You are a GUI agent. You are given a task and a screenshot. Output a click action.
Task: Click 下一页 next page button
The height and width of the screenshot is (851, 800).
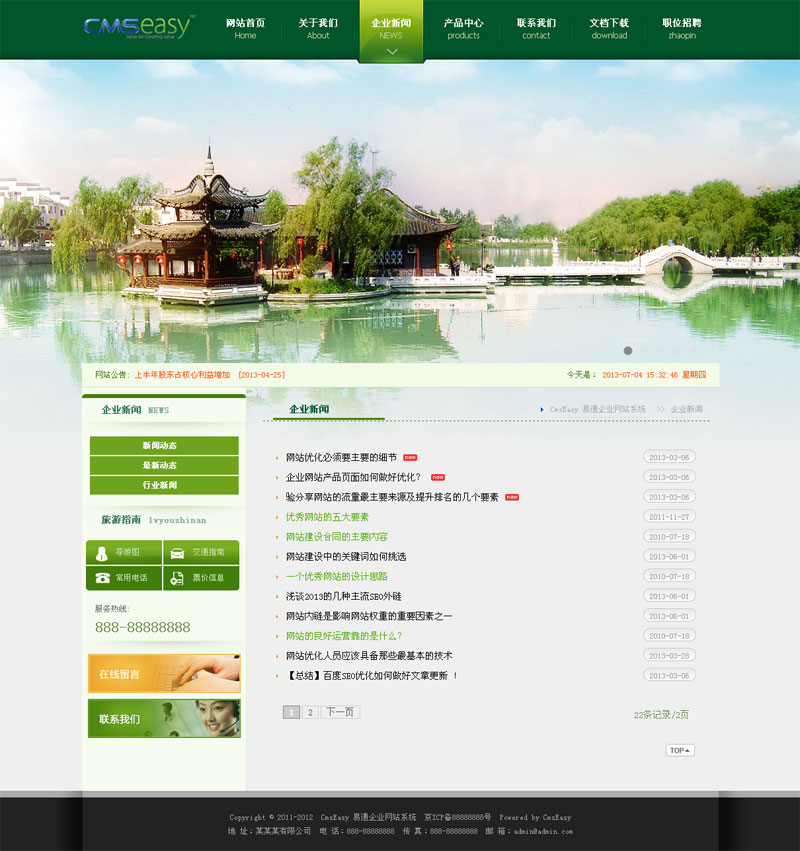pyautogui.click(x=340, y=712)
